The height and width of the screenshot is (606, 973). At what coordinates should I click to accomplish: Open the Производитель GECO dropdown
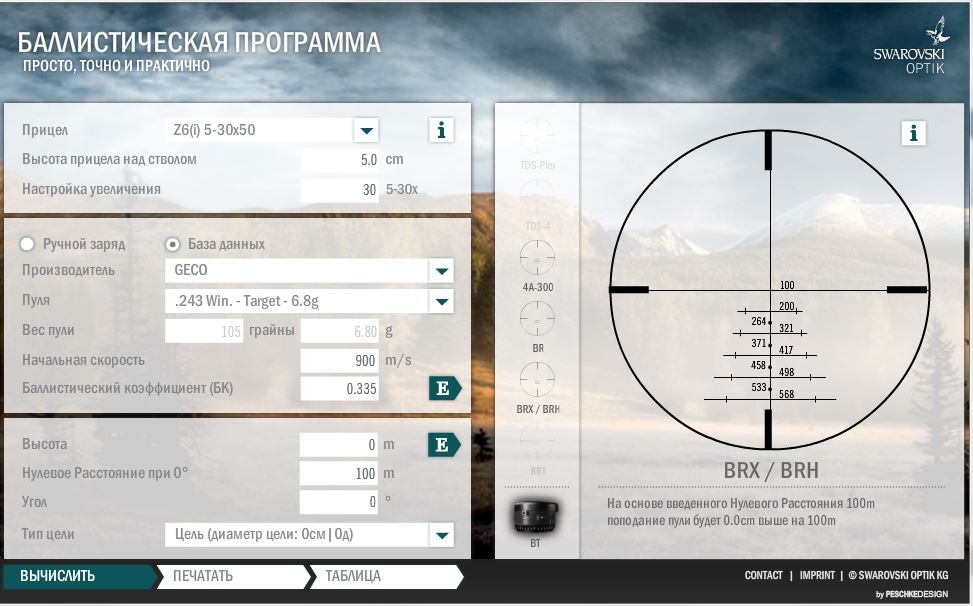tap(441, 271)
